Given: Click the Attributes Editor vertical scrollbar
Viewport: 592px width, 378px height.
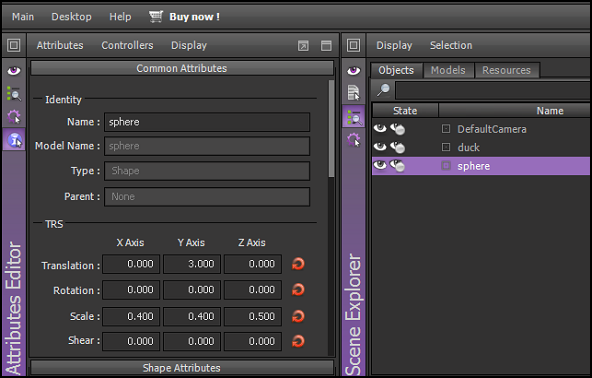Looking at the screenshot, I should pos(331,128).
